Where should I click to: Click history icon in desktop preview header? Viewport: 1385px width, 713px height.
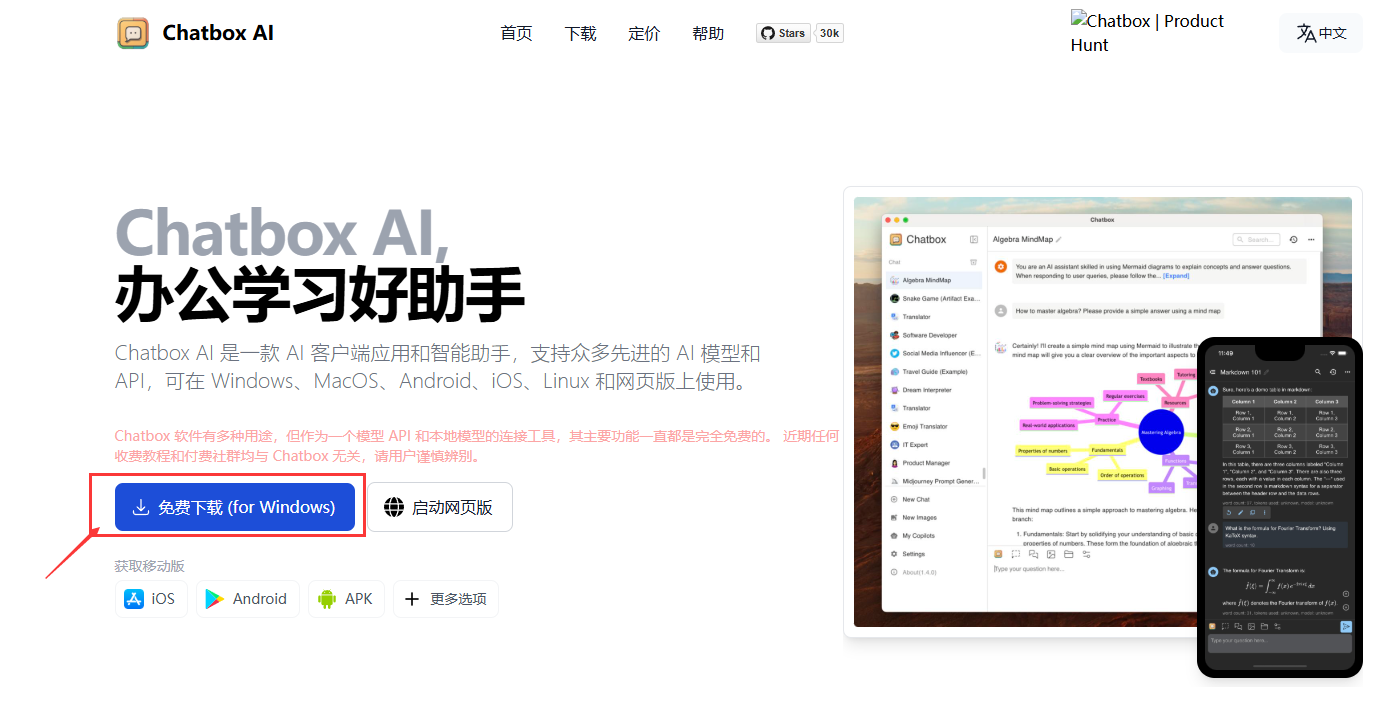(1294, 240)
